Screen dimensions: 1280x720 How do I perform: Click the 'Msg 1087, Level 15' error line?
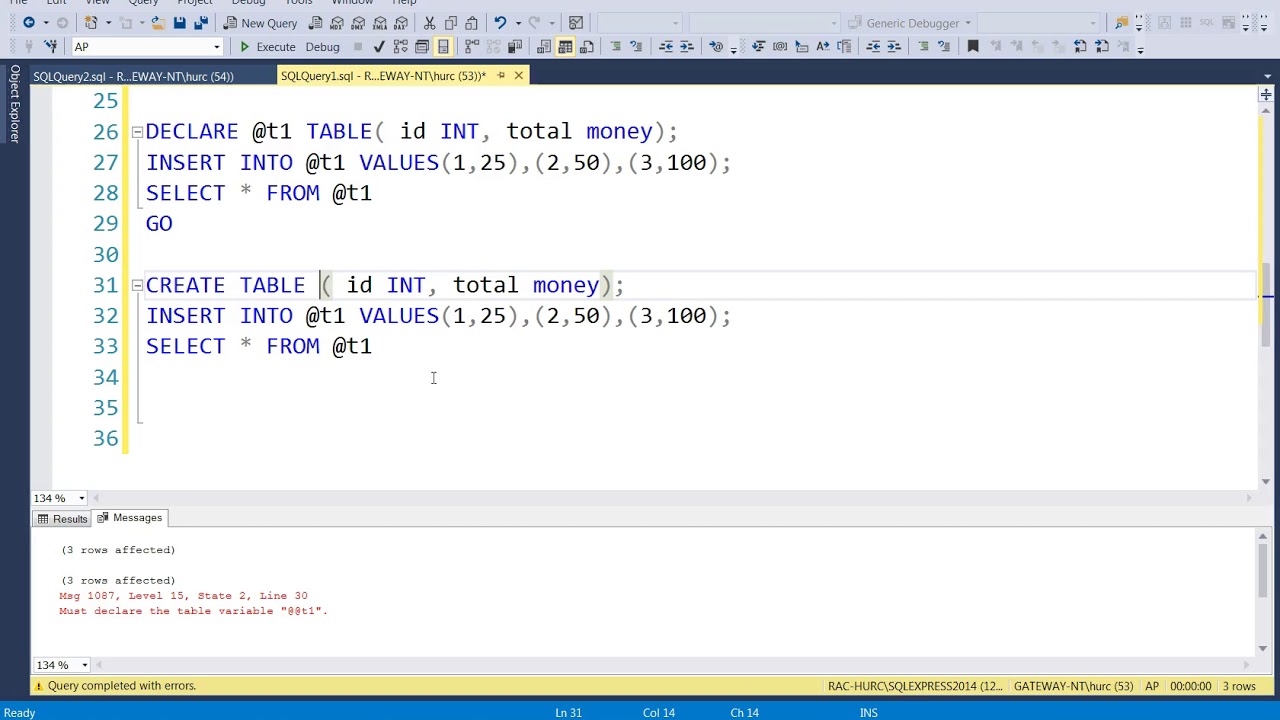coord(184,596)
